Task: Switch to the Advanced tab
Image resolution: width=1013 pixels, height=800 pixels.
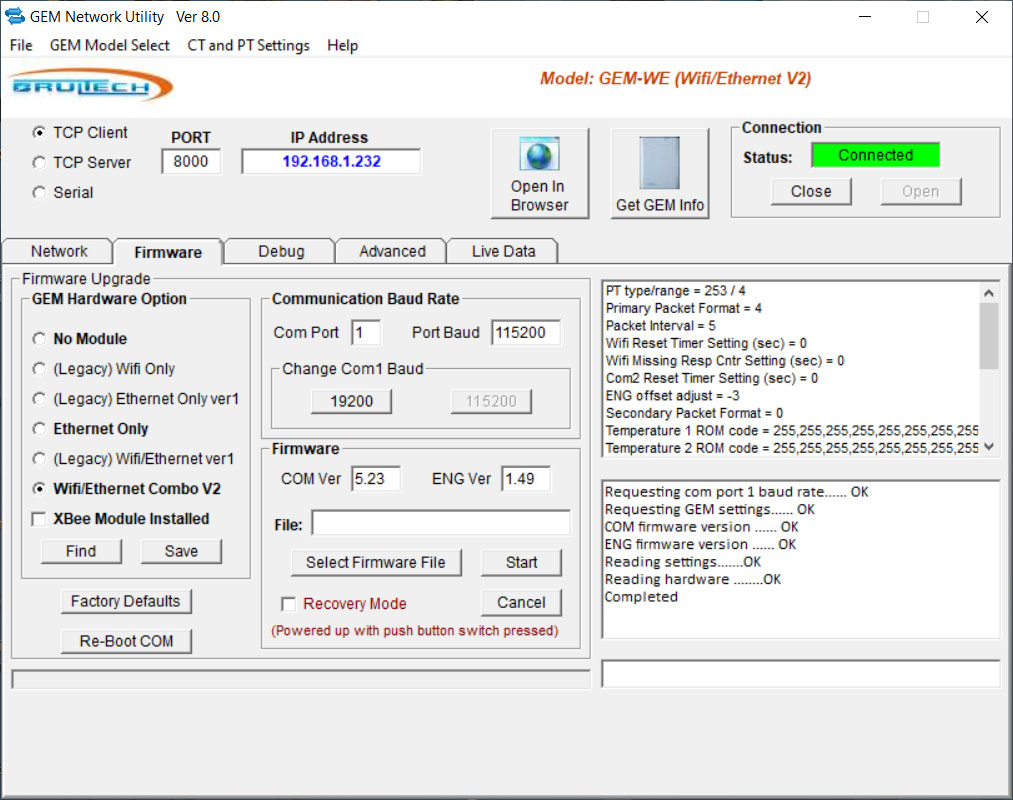Action: [392, 251]
